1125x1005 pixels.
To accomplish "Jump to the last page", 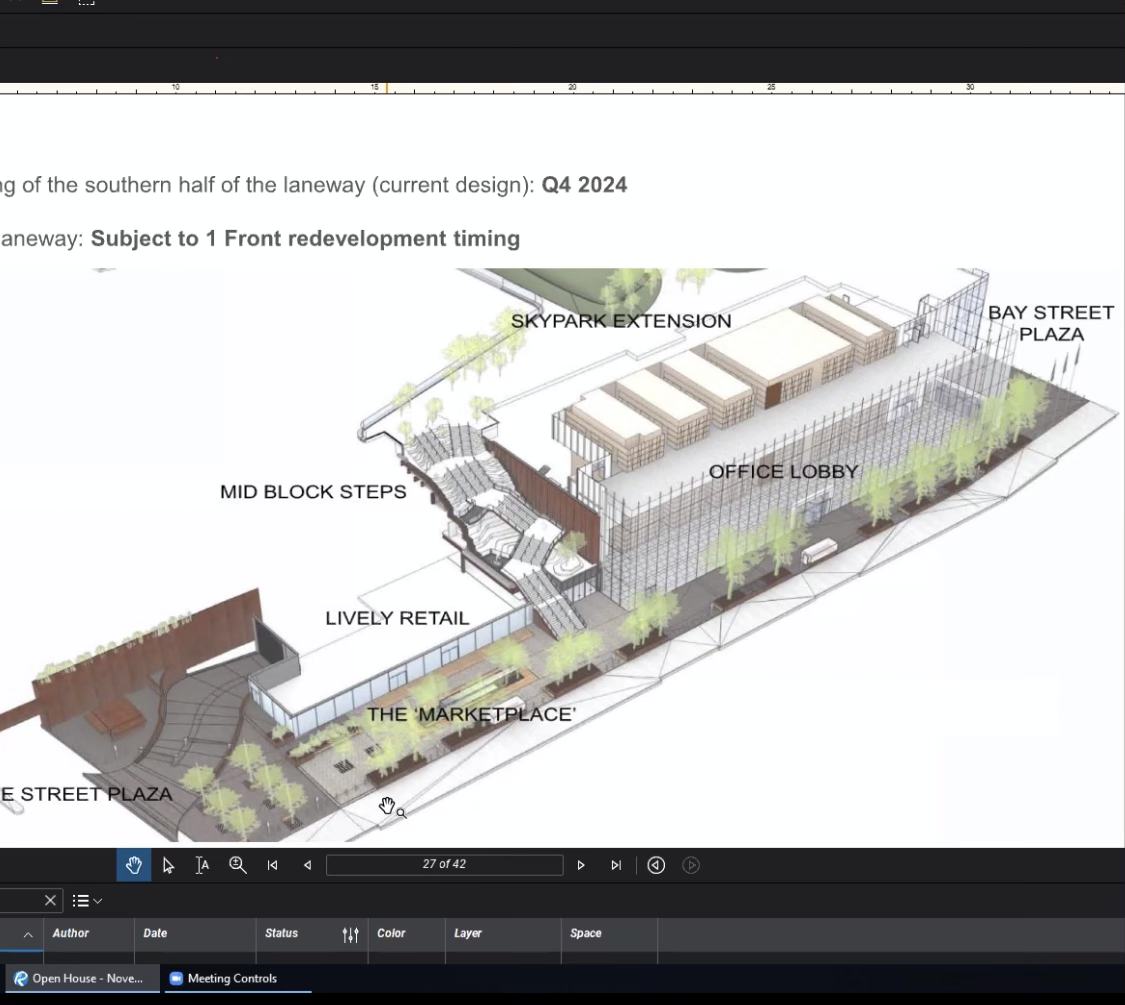I will 615,866.
